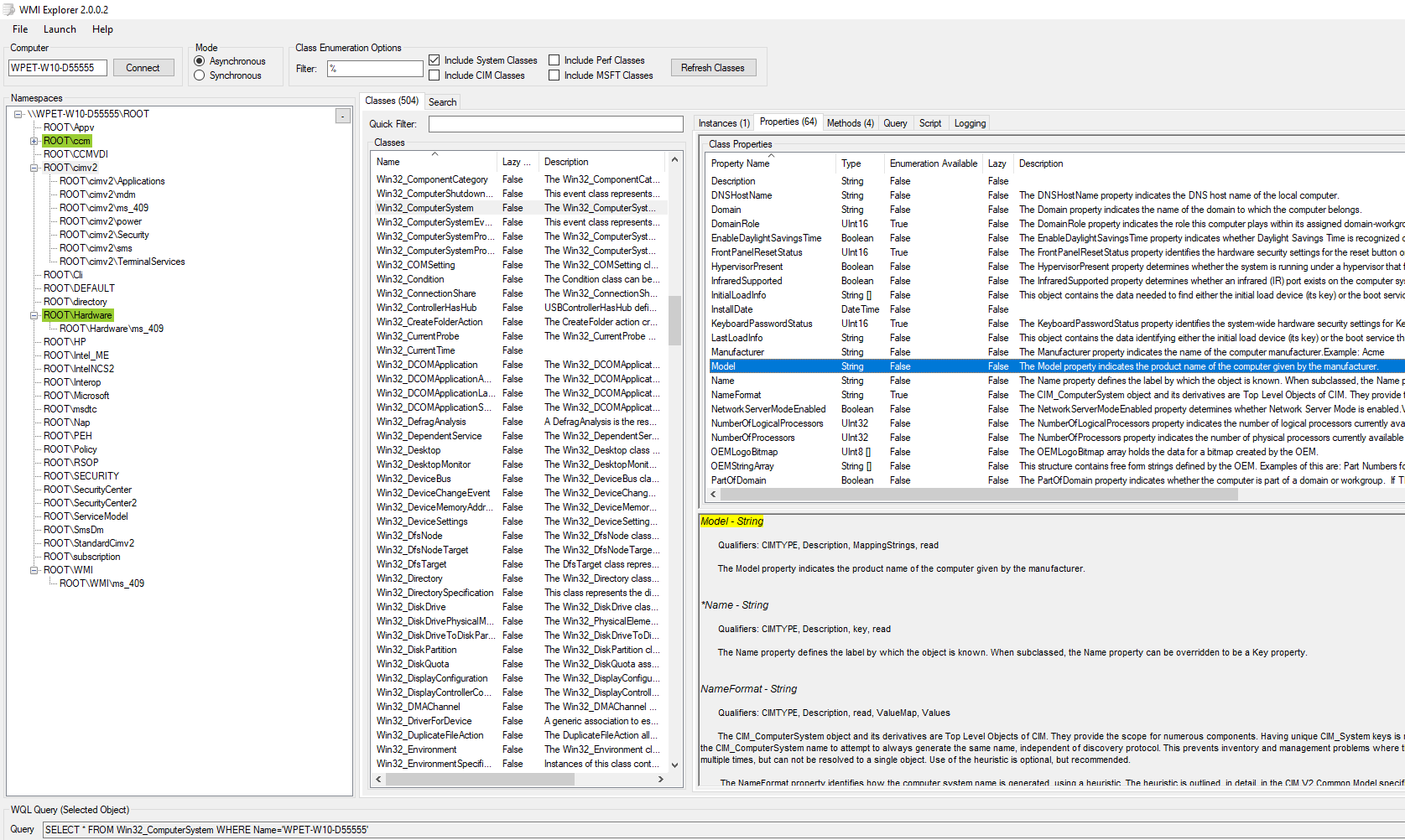Click the Namespaces panel collapse button

click(x=343, y=116)
